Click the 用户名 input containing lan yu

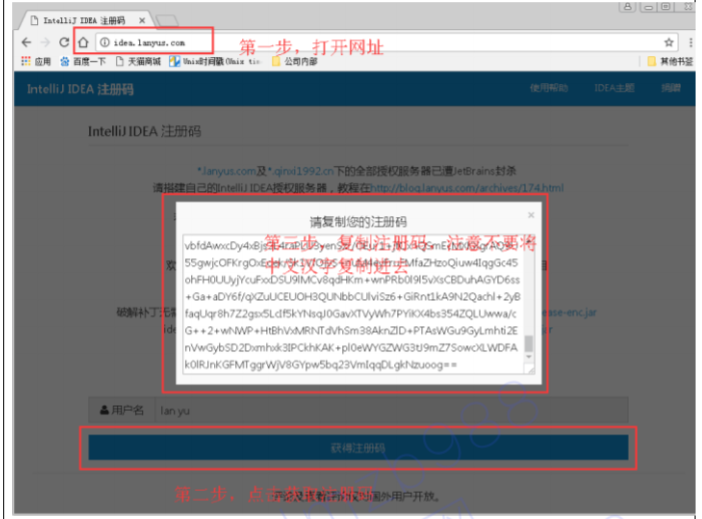point(391,410)
